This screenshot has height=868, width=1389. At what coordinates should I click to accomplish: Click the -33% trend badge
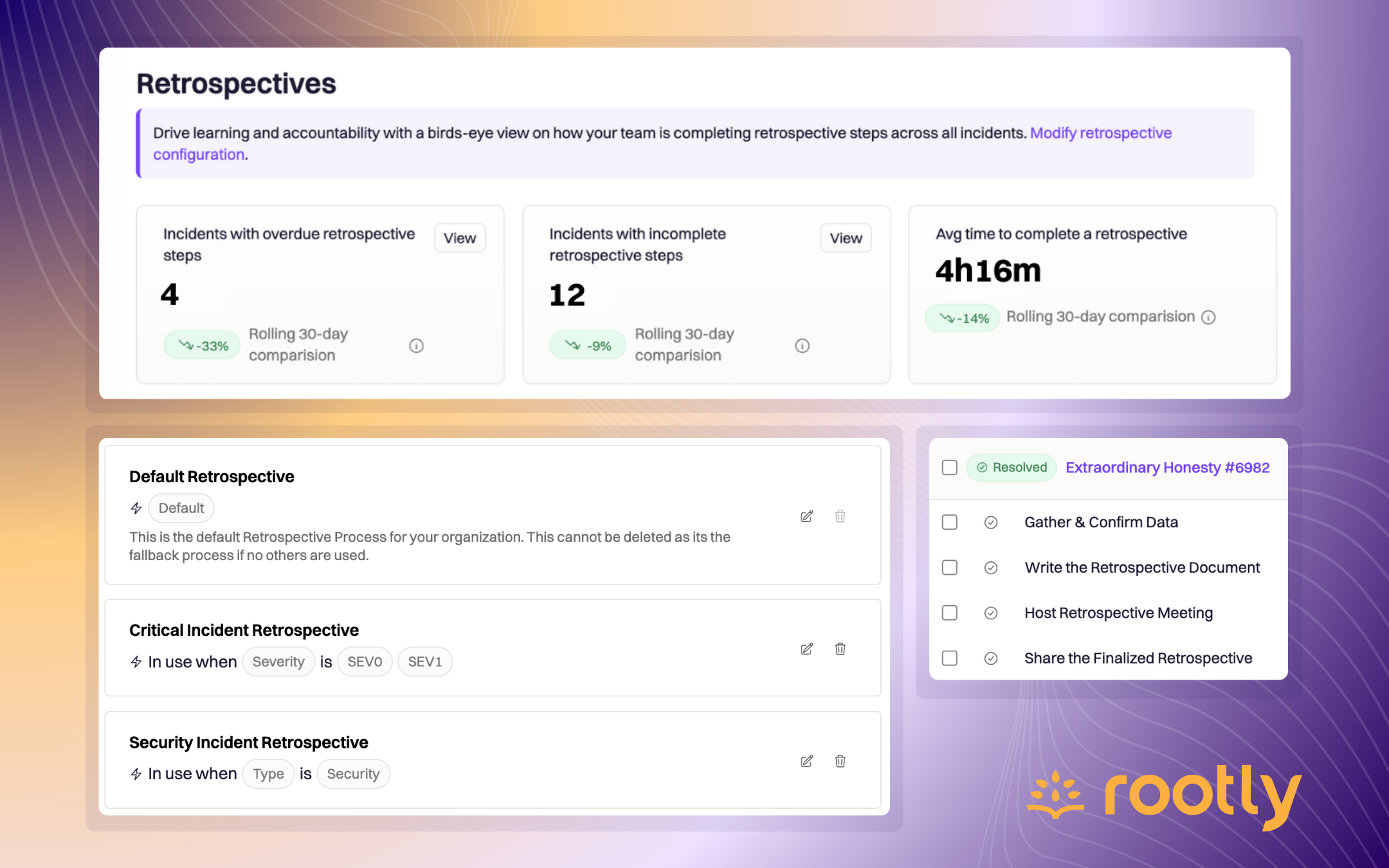(201, 345)
